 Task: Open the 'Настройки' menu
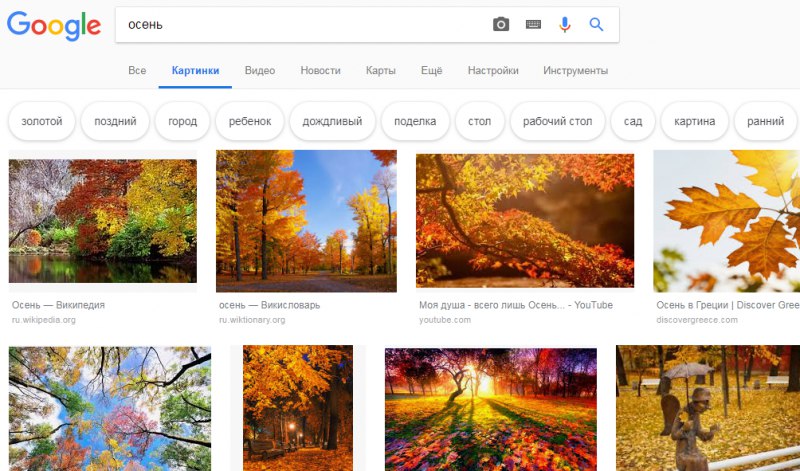tap(493, 70)
